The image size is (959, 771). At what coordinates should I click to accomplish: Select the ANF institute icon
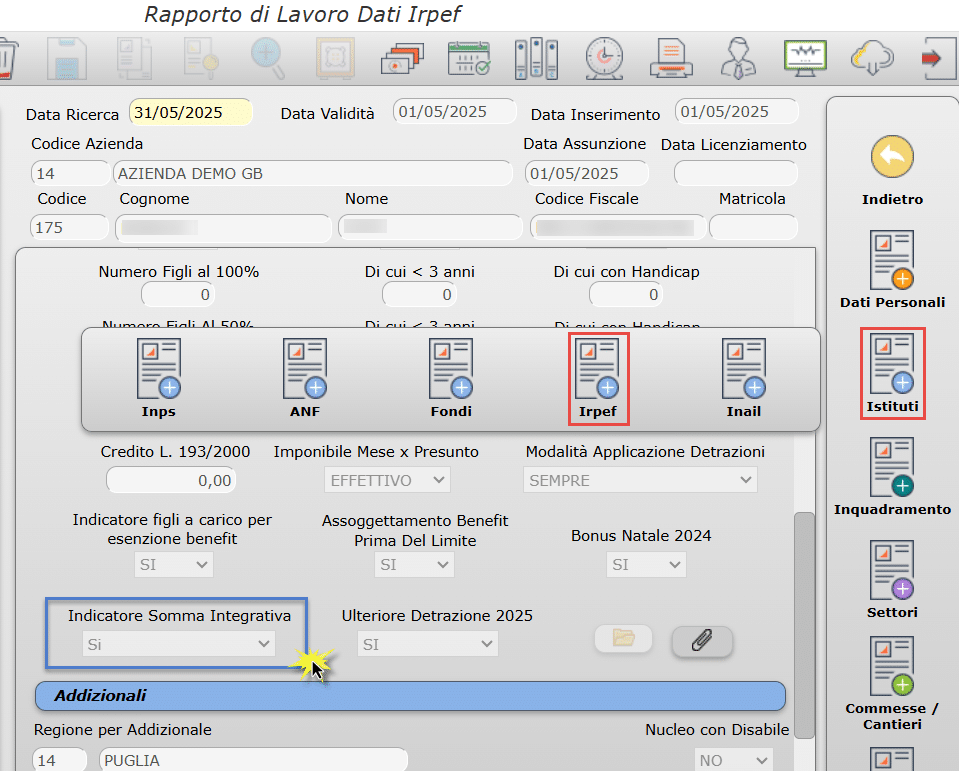[305, 378]
